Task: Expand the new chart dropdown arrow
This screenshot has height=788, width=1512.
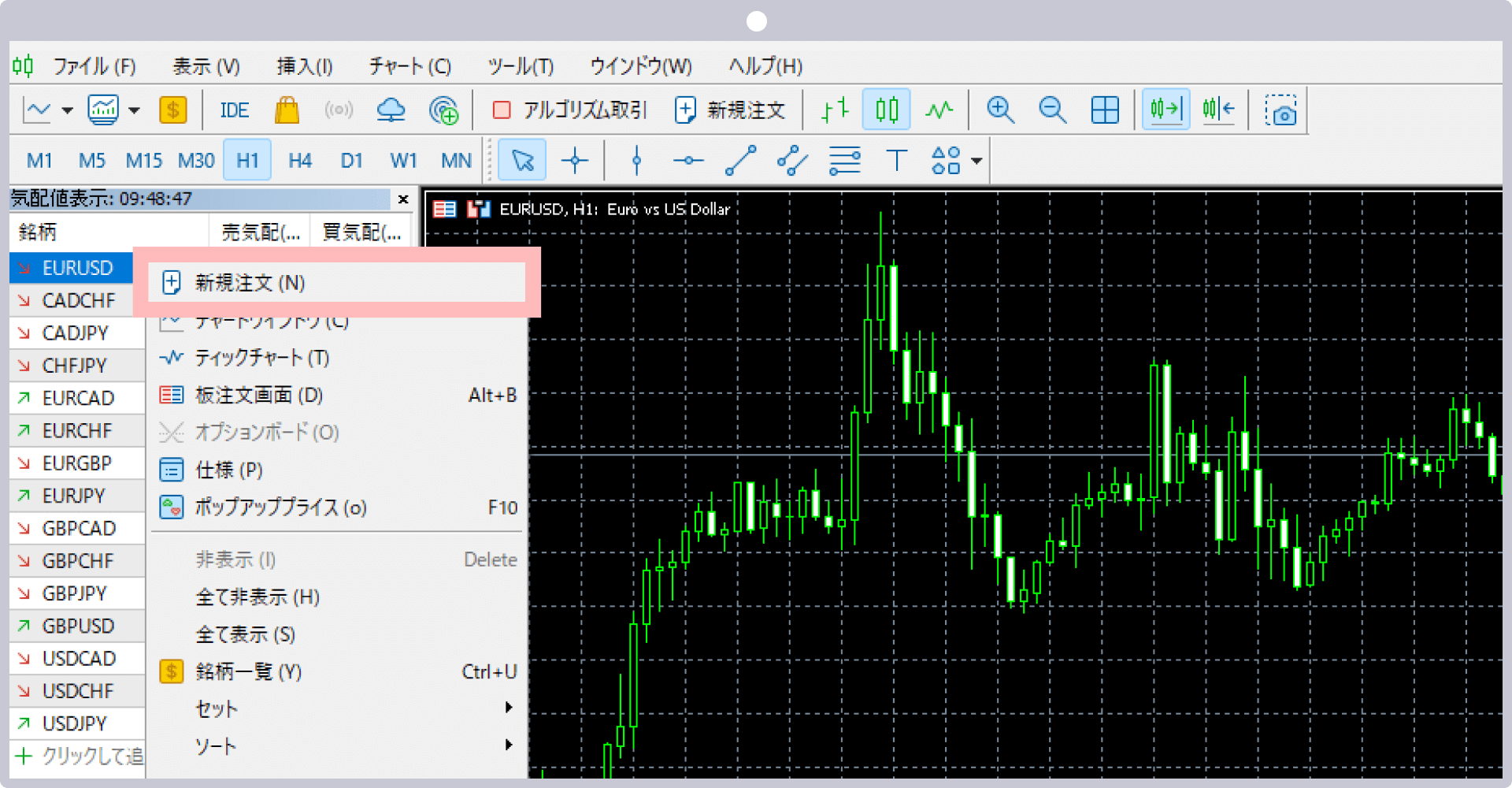Action: pyautogui.click(x=68, y=110)
